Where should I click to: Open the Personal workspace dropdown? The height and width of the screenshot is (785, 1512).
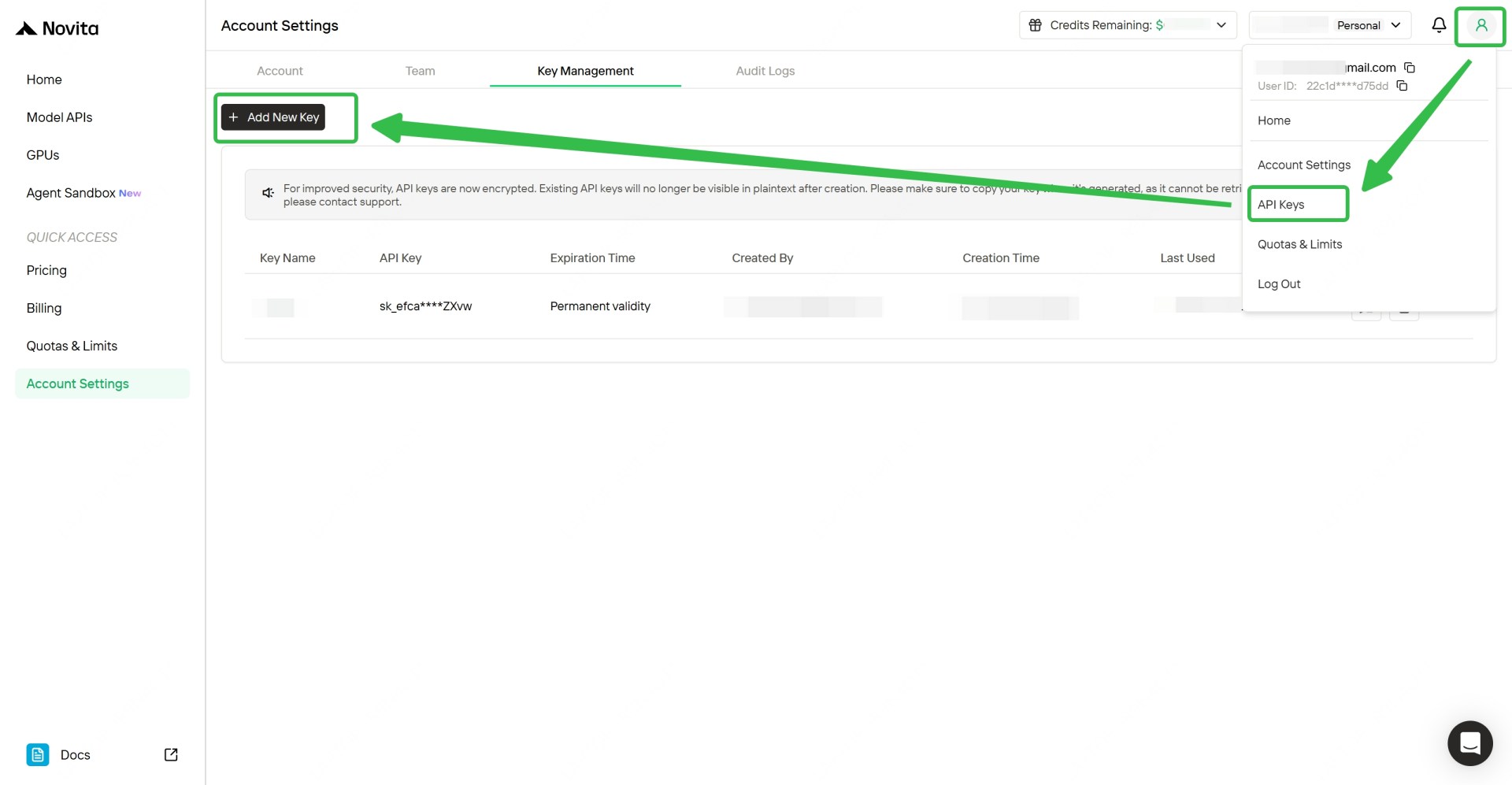1394,24
